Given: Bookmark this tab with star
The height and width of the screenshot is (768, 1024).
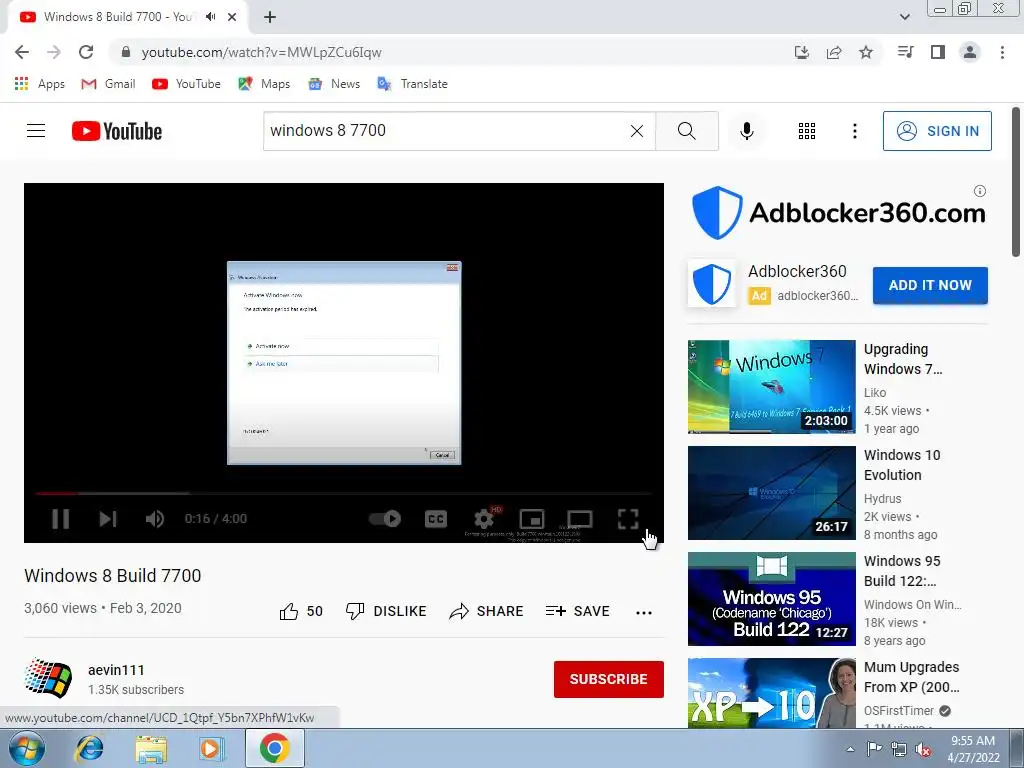Looking at the screenshot, I should (x=866, y=52).
